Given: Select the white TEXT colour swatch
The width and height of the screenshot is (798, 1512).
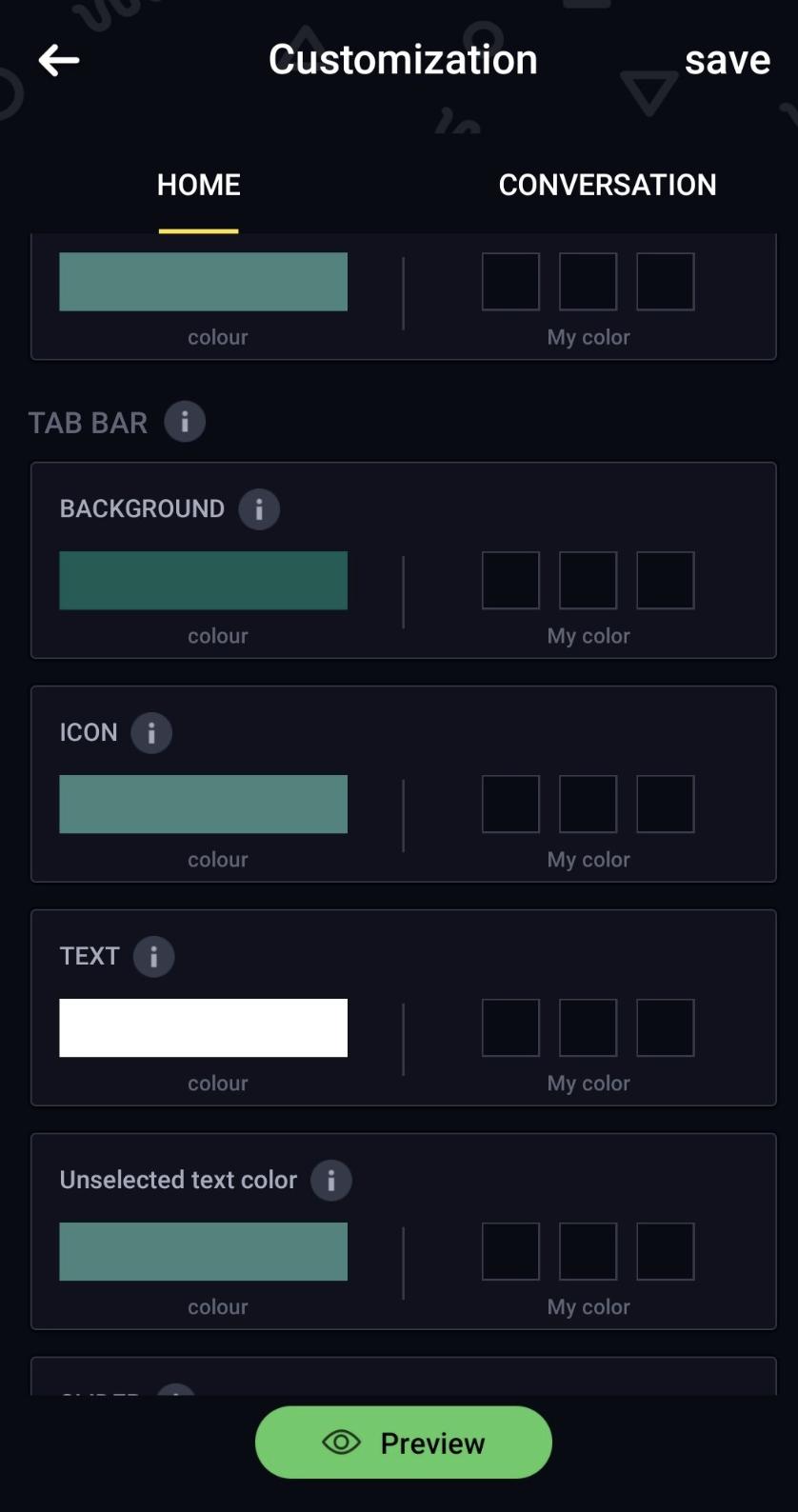Looking at the screenshot, I should pos(203,1027).
